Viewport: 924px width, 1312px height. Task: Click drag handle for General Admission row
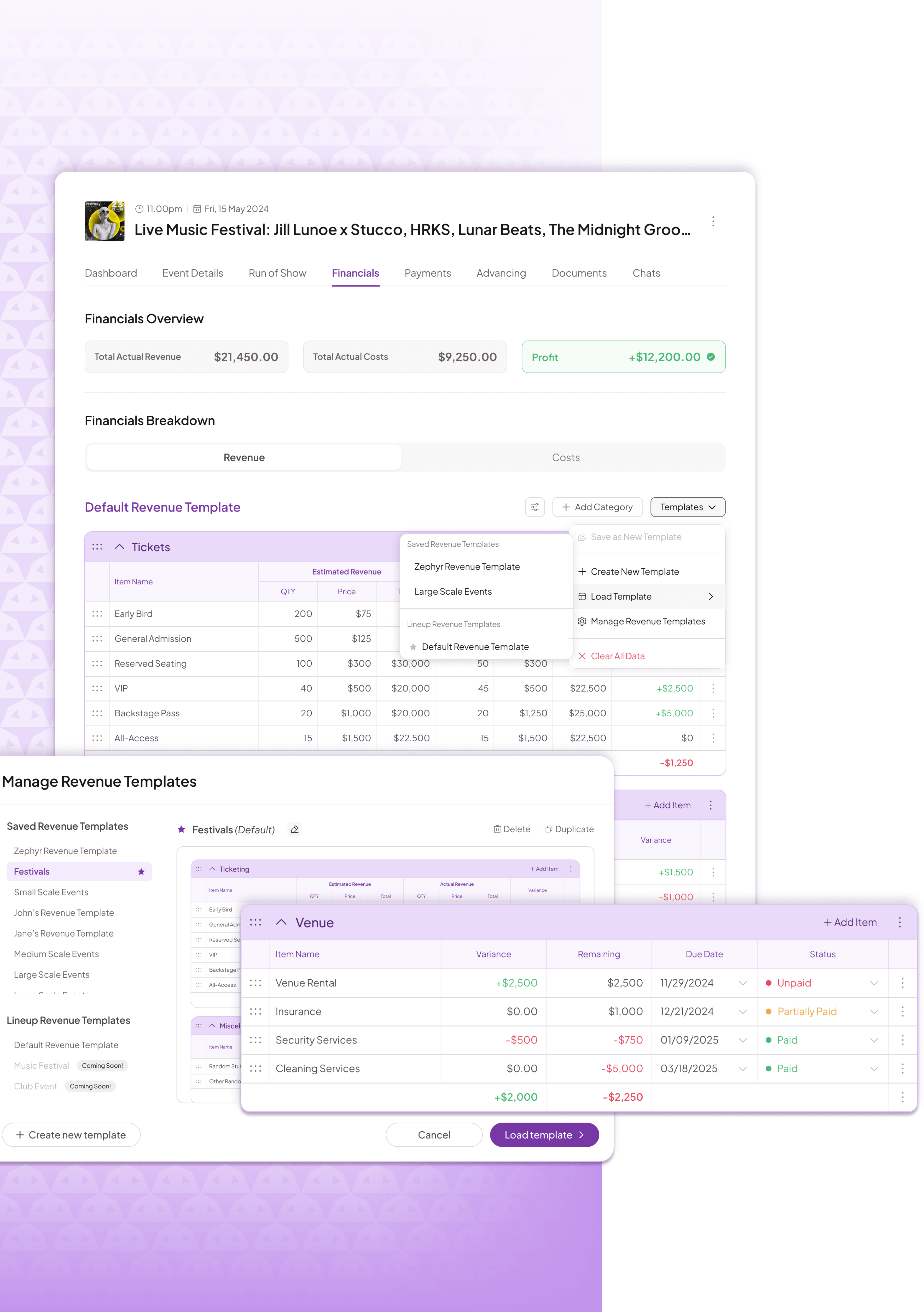tap(97, 639)
